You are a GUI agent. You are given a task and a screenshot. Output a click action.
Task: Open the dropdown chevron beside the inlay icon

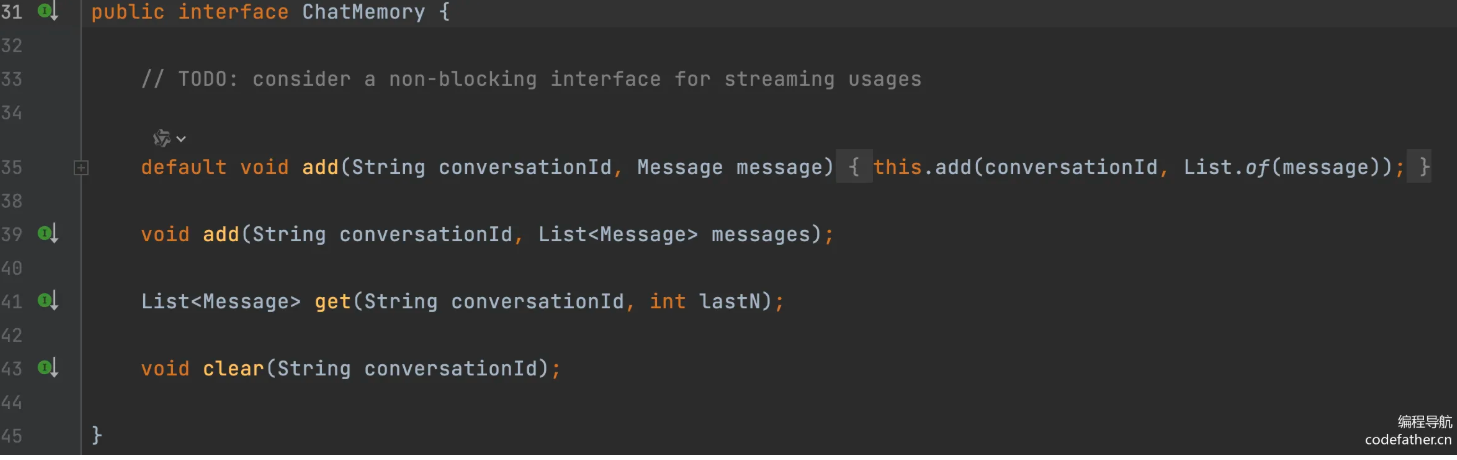pos(181,139)
